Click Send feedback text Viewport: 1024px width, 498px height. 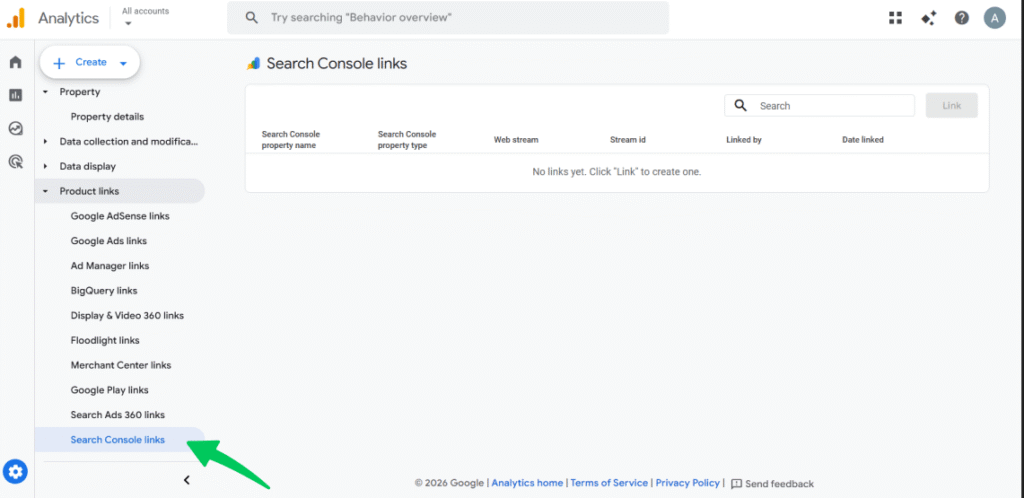click(779, 484)
